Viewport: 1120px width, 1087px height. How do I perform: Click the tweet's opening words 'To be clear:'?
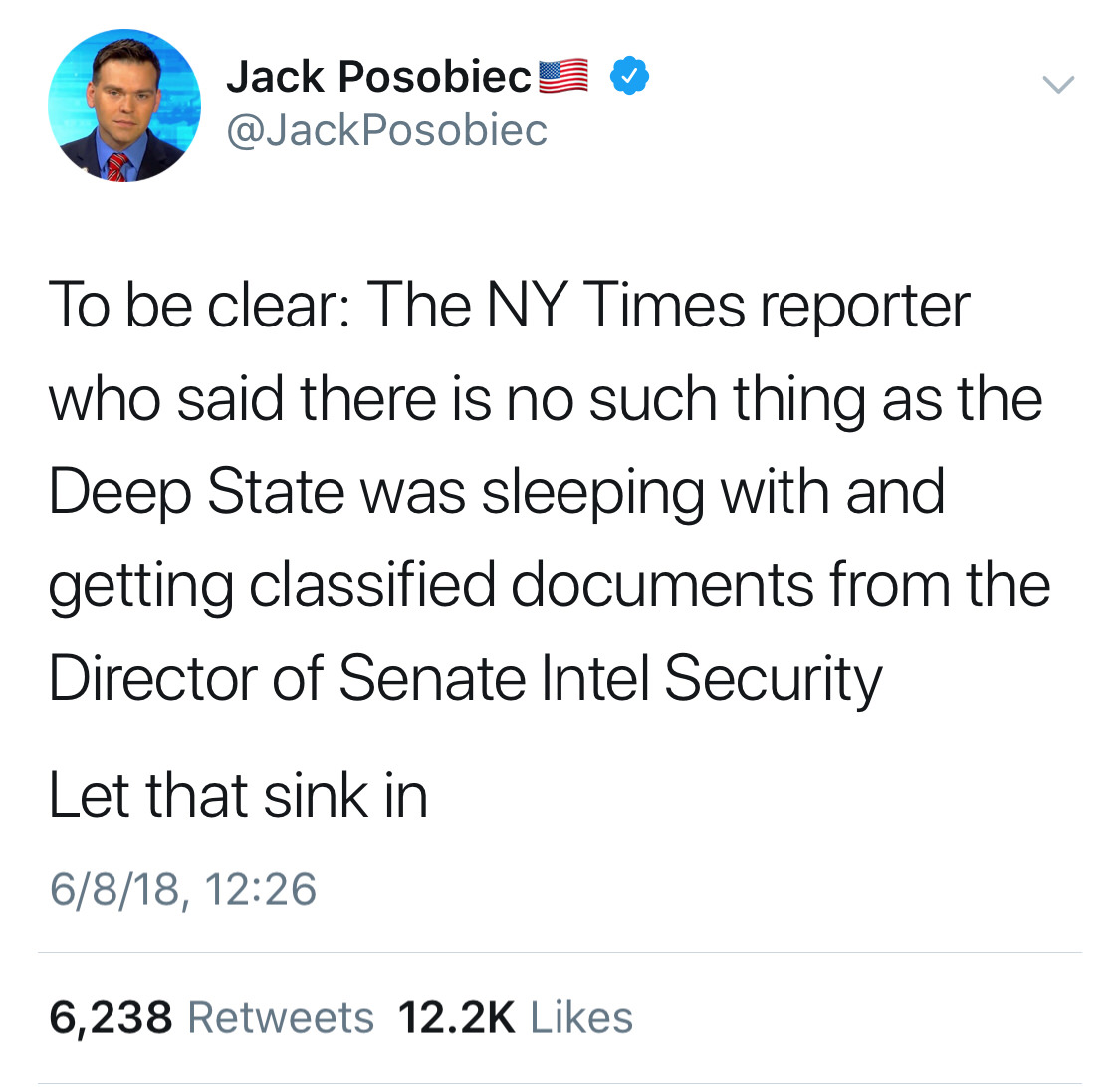199,305
